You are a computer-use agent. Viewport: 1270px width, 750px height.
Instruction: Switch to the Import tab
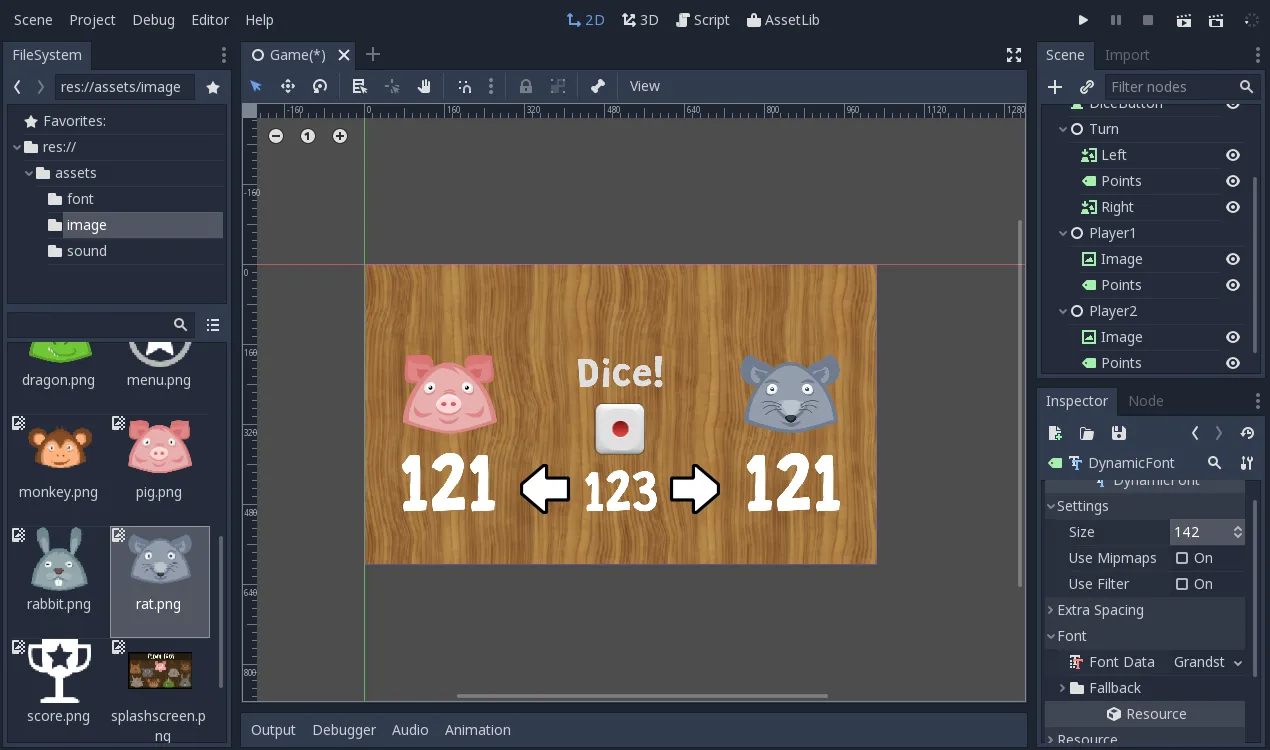[1127, 55]
